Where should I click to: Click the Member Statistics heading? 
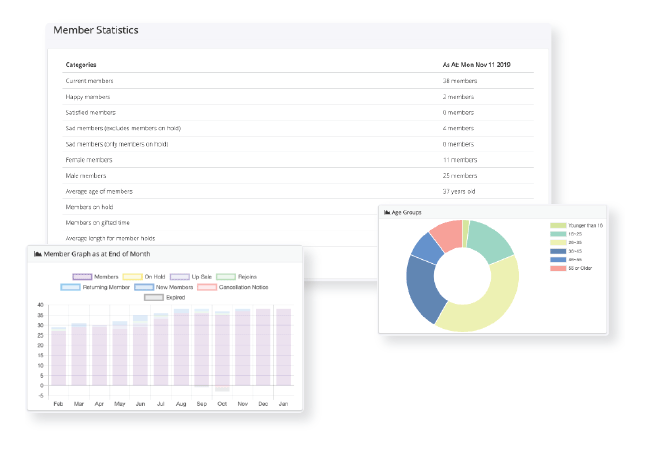(96, 30)
